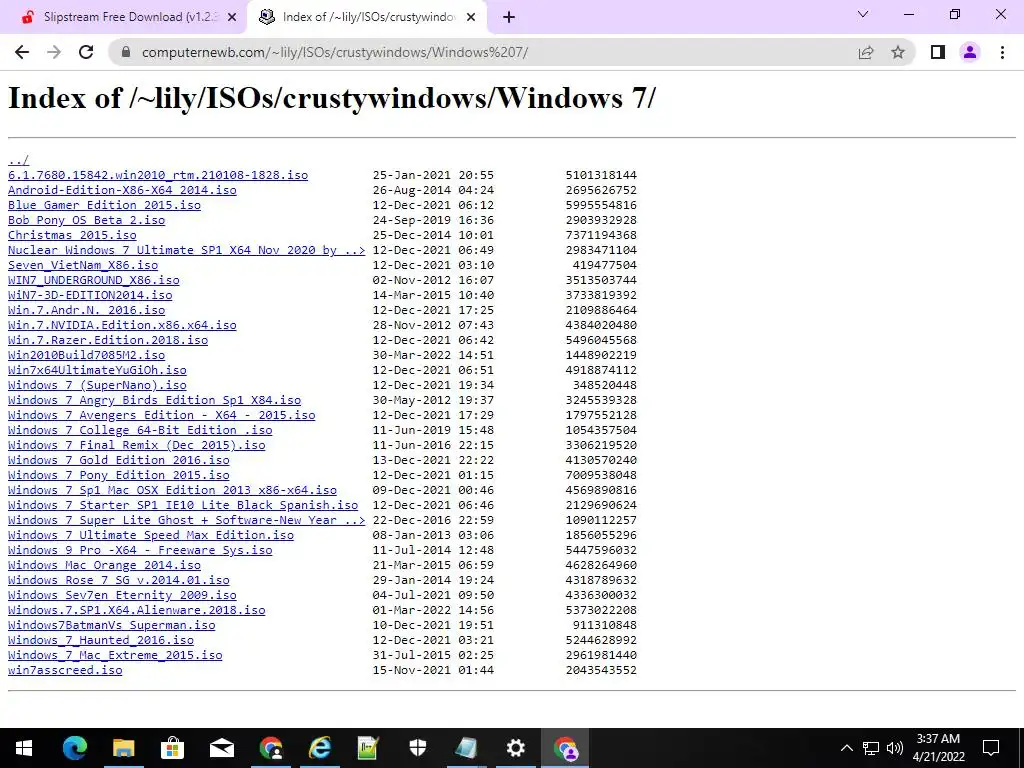Open Mail app from taskbar
The image size is (1024, 768).
pyautogui.click(x=221, y=748)
